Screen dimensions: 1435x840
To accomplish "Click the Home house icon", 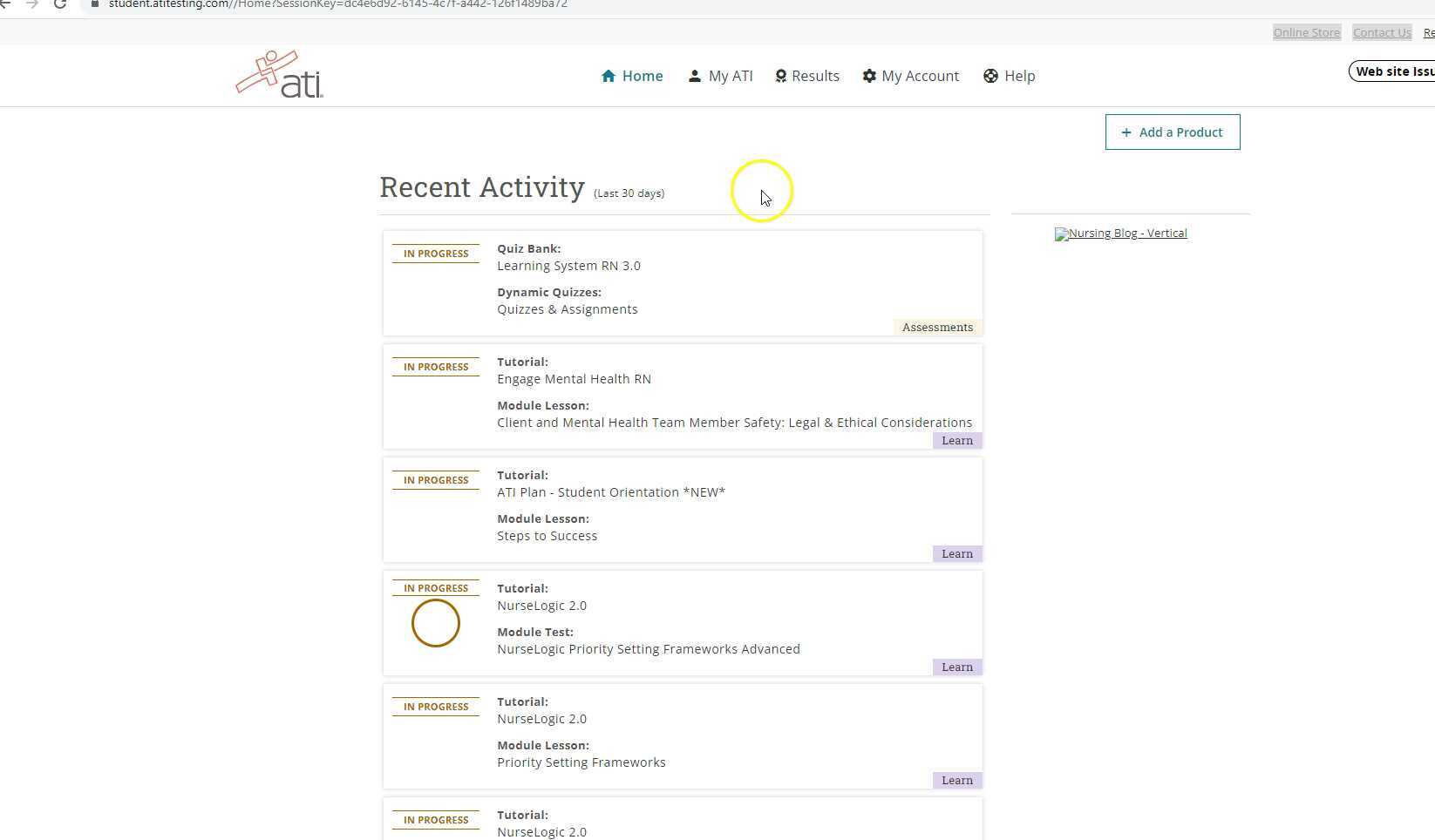I will point(609,76).
